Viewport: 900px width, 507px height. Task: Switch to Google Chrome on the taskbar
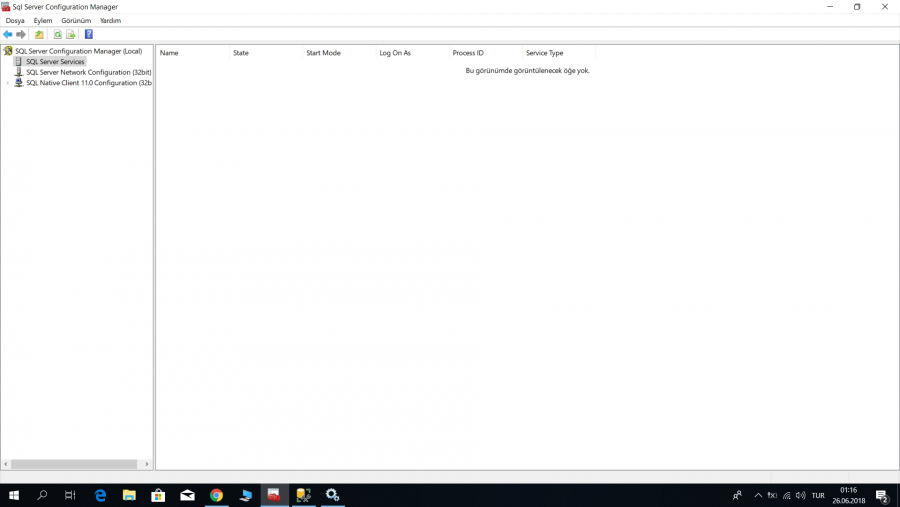pos(216,495)
